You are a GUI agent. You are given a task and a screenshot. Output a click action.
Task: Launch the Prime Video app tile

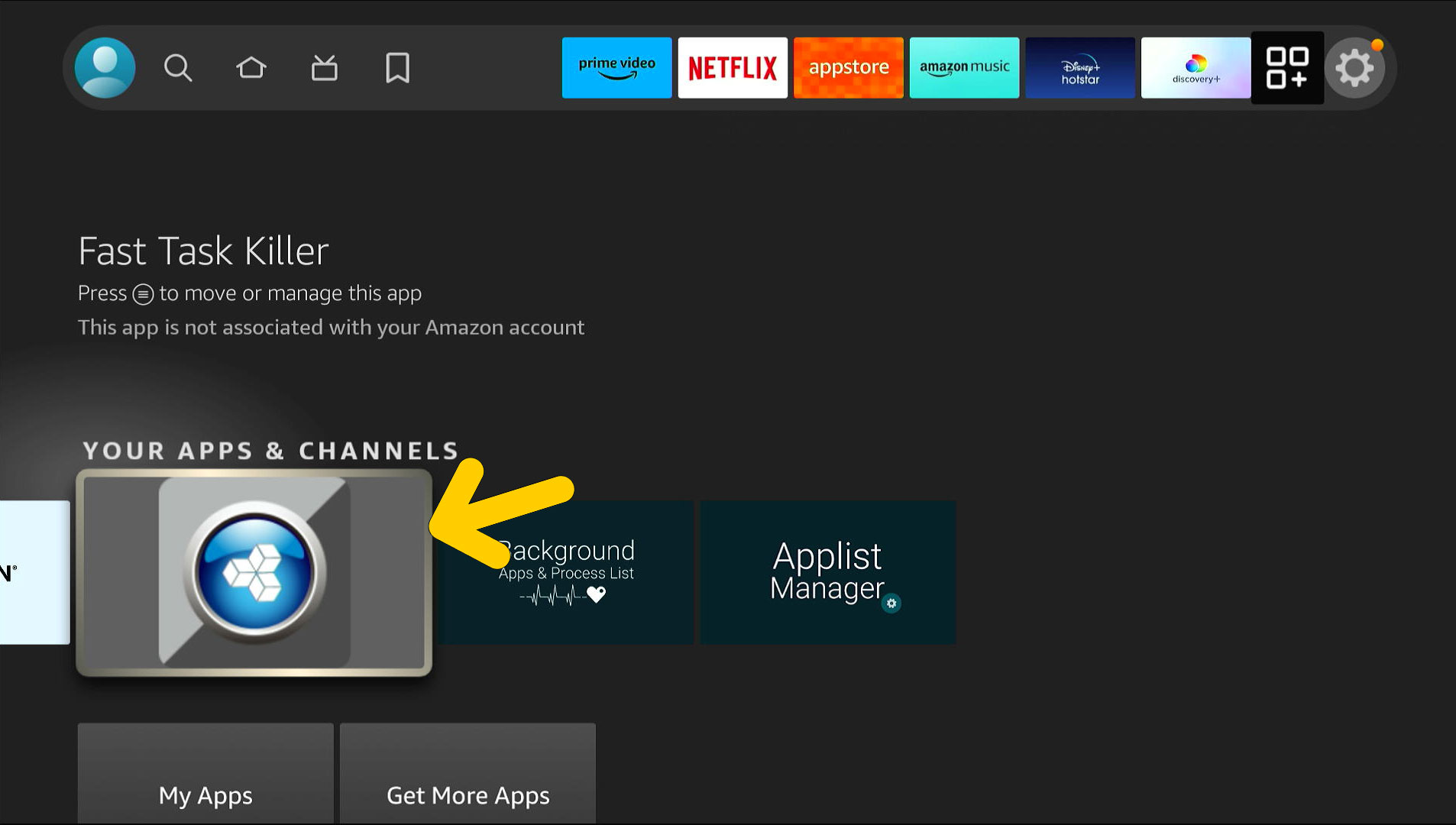(x=617, y=68)
